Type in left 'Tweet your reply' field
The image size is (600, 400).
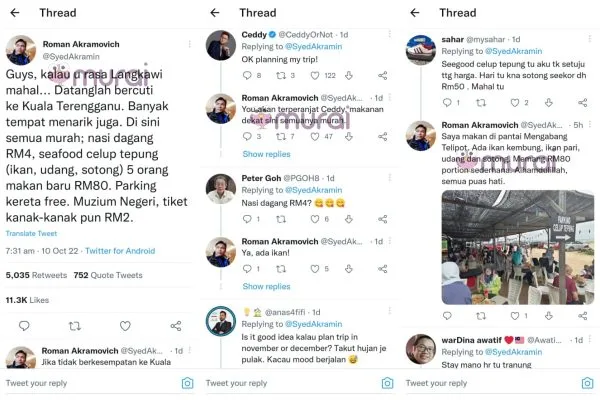[80, 383]
